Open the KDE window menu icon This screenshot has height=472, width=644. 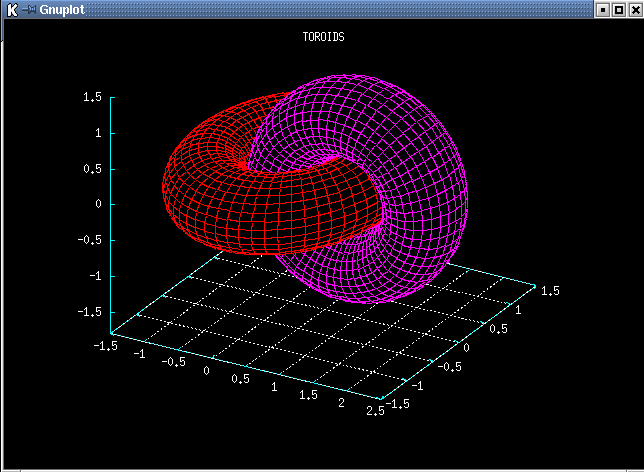12,9
